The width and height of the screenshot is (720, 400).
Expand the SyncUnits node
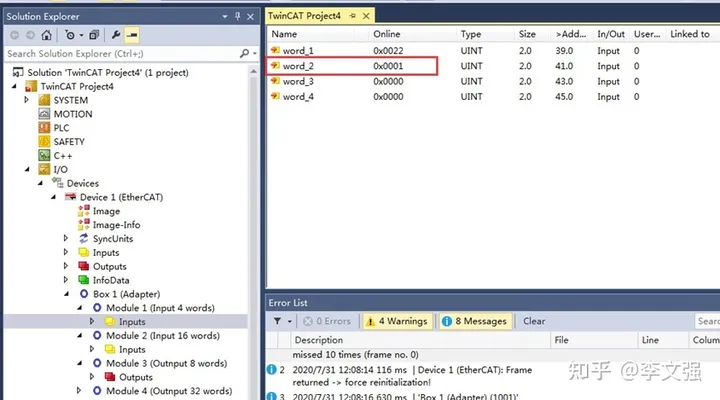pyautogui.click(x=66, y=238)
